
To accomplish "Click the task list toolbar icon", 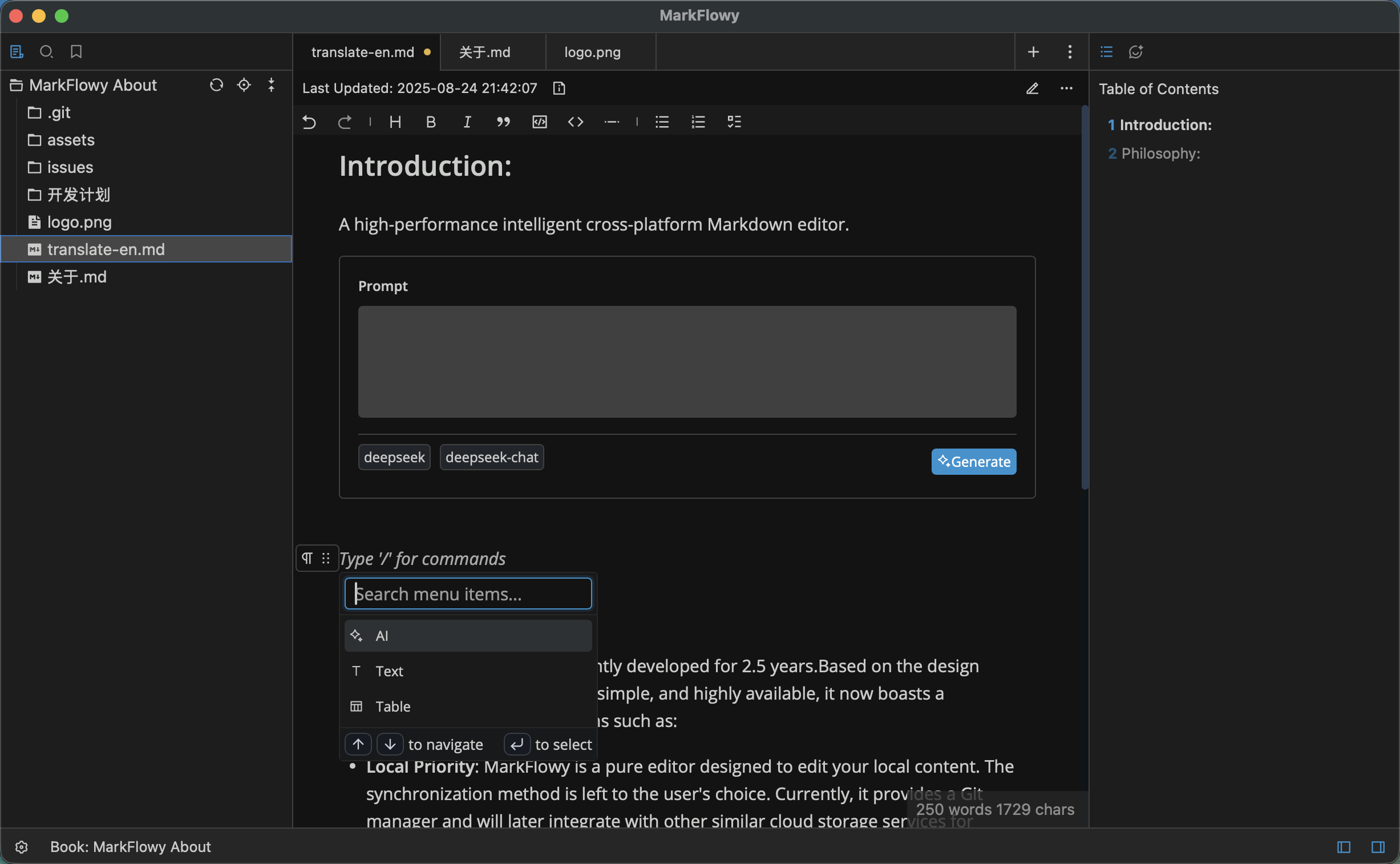I will click(x=734, y=122).
